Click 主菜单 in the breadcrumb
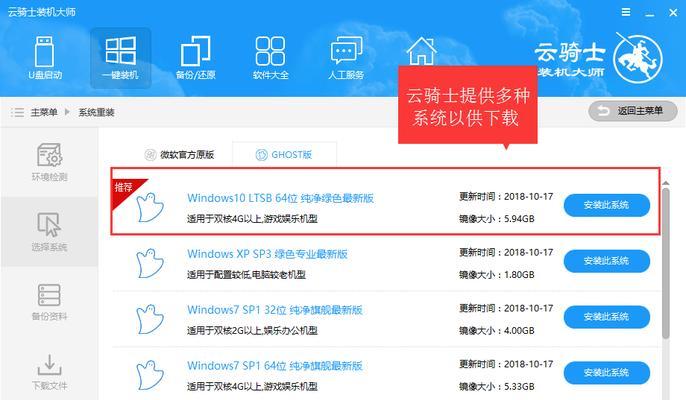Viewport: 686px width, 400px height. (44, 112)
